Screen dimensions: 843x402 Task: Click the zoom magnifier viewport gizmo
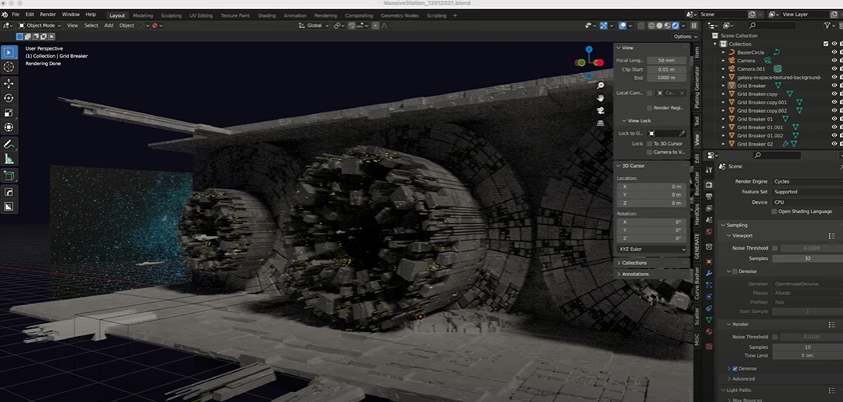click(x=600, y=86)
